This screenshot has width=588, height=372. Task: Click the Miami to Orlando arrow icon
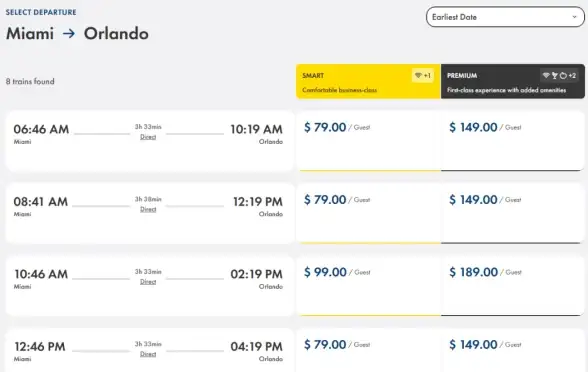(69, 34)
